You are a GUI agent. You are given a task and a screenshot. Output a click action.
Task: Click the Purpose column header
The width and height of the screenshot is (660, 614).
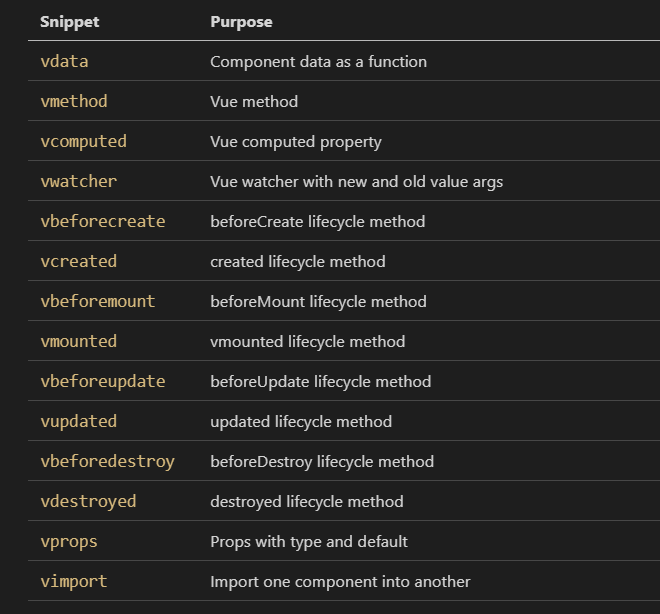tap(241, 22)
